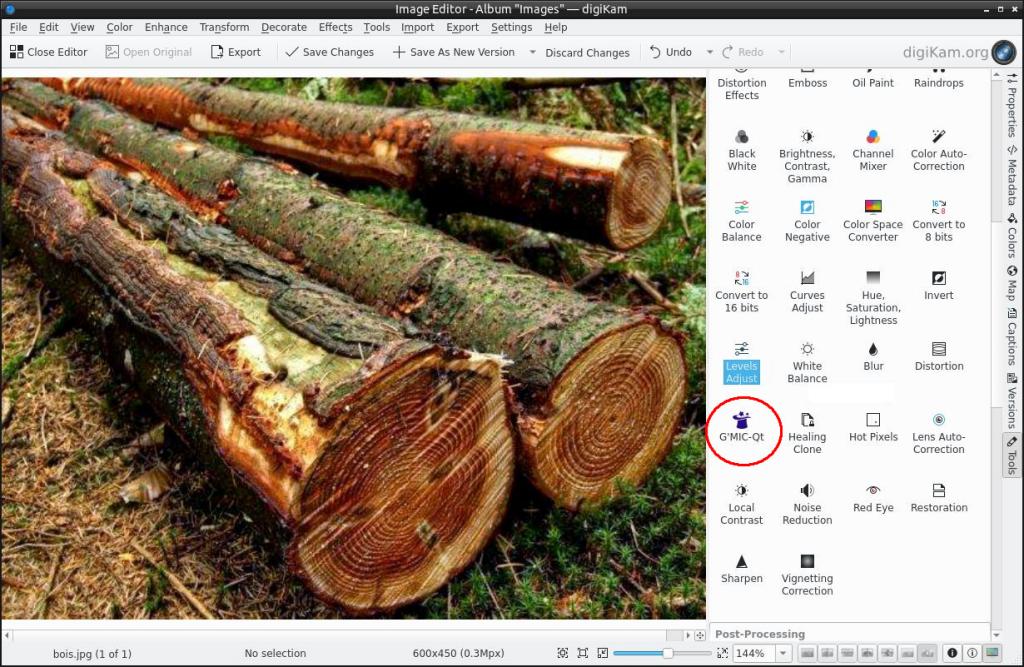Open the G'MIC-Qt tool
This screenshot has height=667, width=1024.
point(741,427)
